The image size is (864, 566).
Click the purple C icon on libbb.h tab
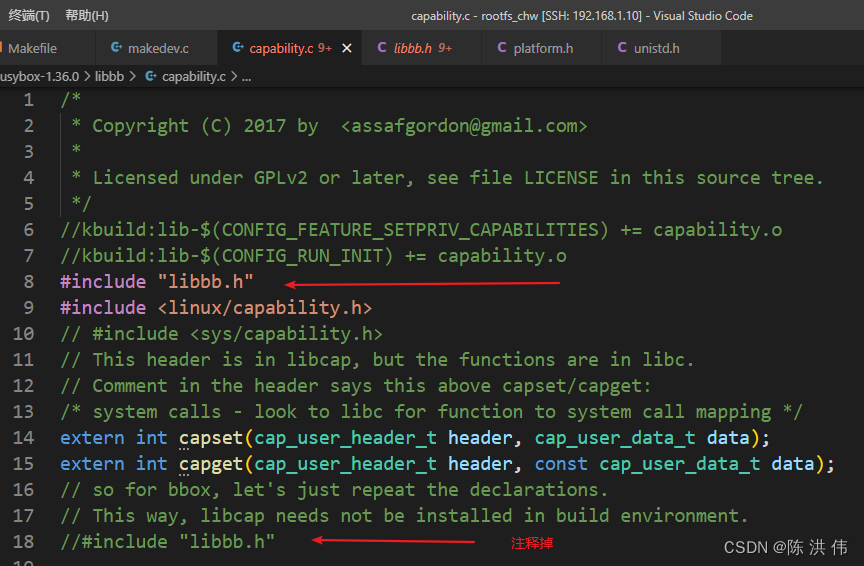pyautogui.click(x=382, y=48)
